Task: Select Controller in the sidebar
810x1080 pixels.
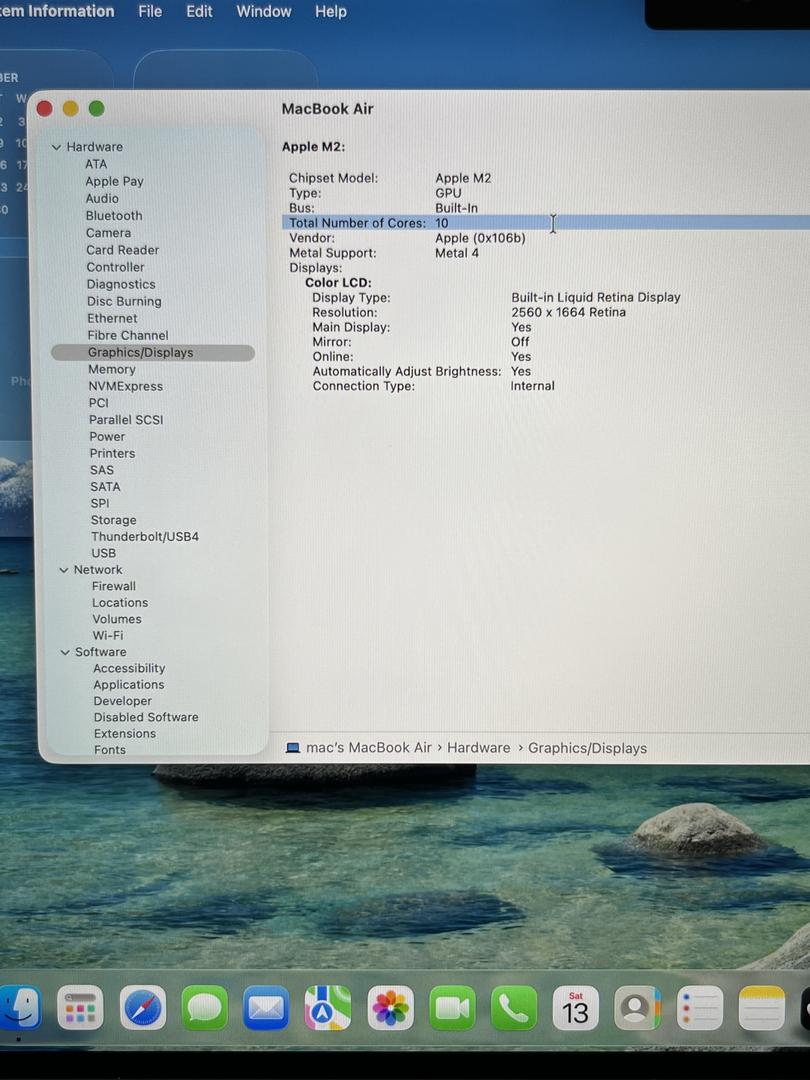Action: click(115, 267)
